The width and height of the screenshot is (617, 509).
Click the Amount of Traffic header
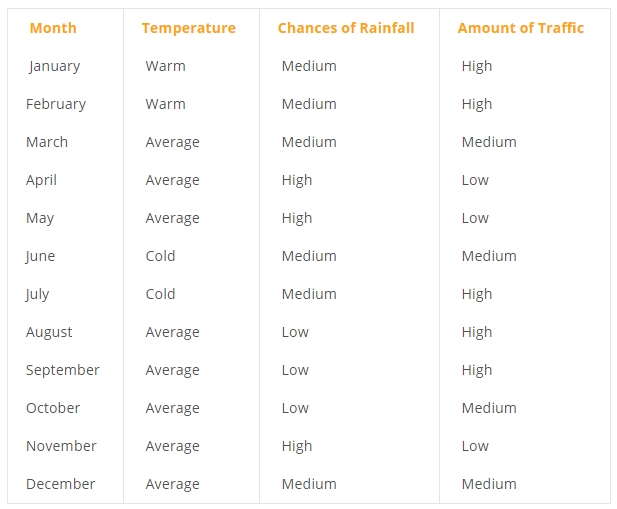(521, 28)
